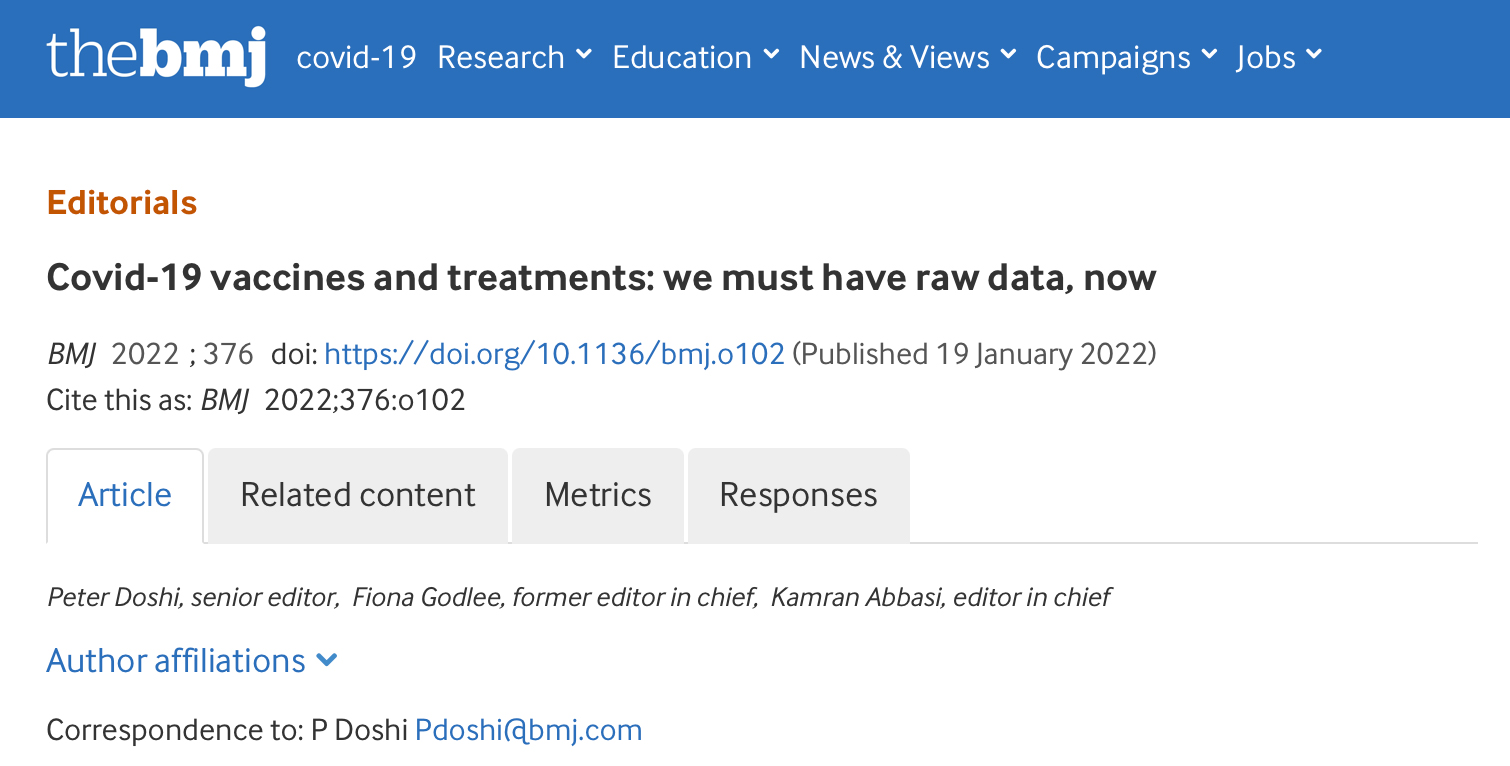Click author name Kamran Abbasi, editor in chief
Screen dimensions: 1510x766
(x=941, y=598)
